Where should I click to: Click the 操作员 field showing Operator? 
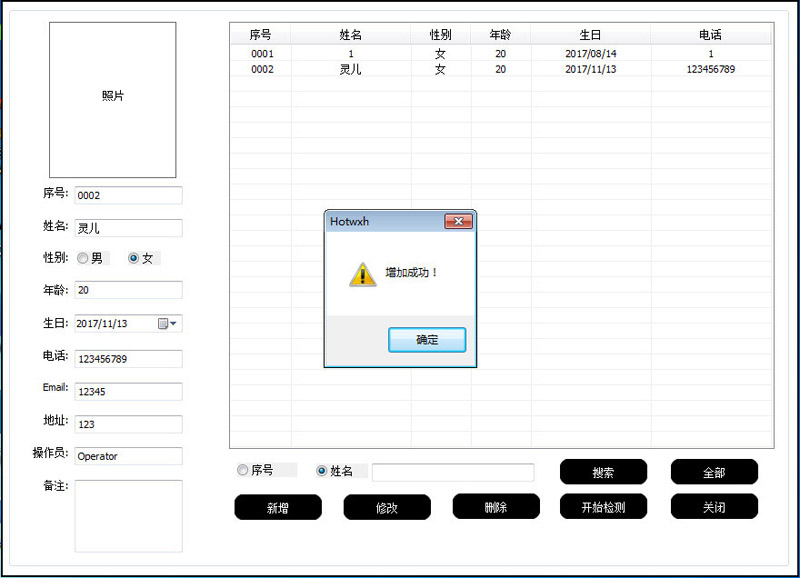(129, 456)
